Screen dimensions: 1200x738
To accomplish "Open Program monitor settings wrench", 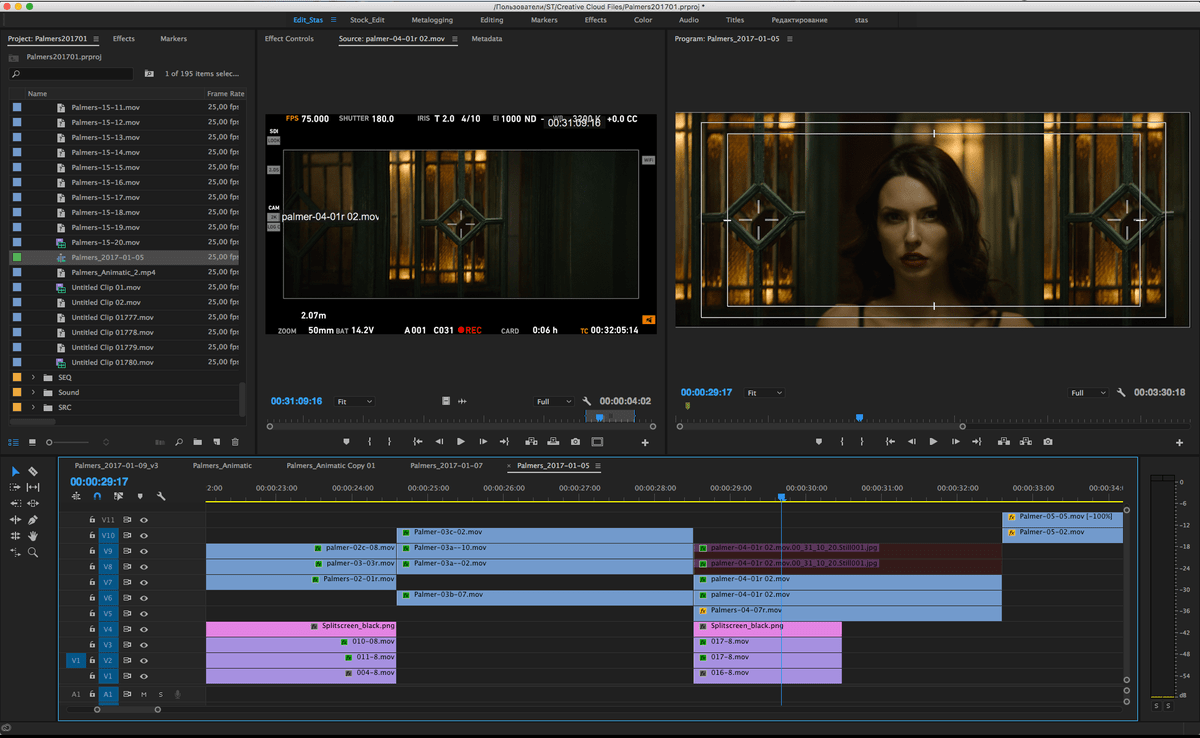I will click(1122, 393).
